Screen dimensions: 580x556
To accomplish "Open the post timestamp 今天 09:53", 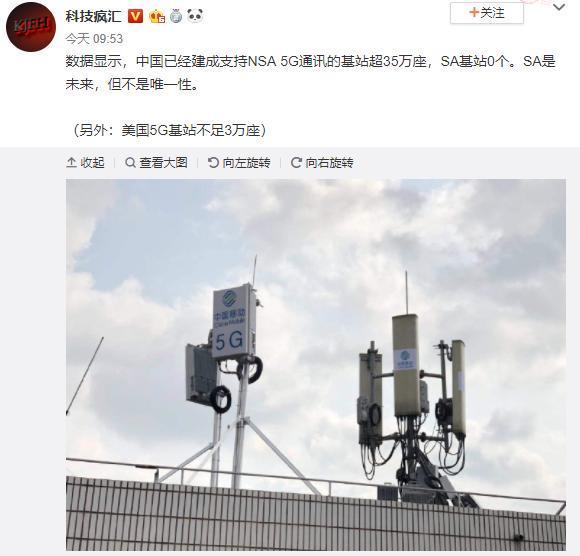I will pos(94,38).
